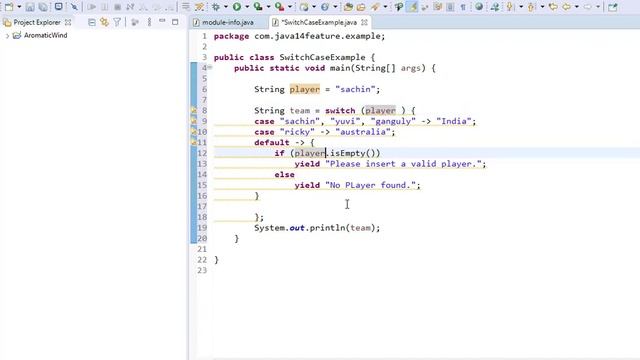The width and height of the screenshot is (640, 360).
Task: Click the 'package com.java14feature.example;' line
Action: click(x=299, y=36)
